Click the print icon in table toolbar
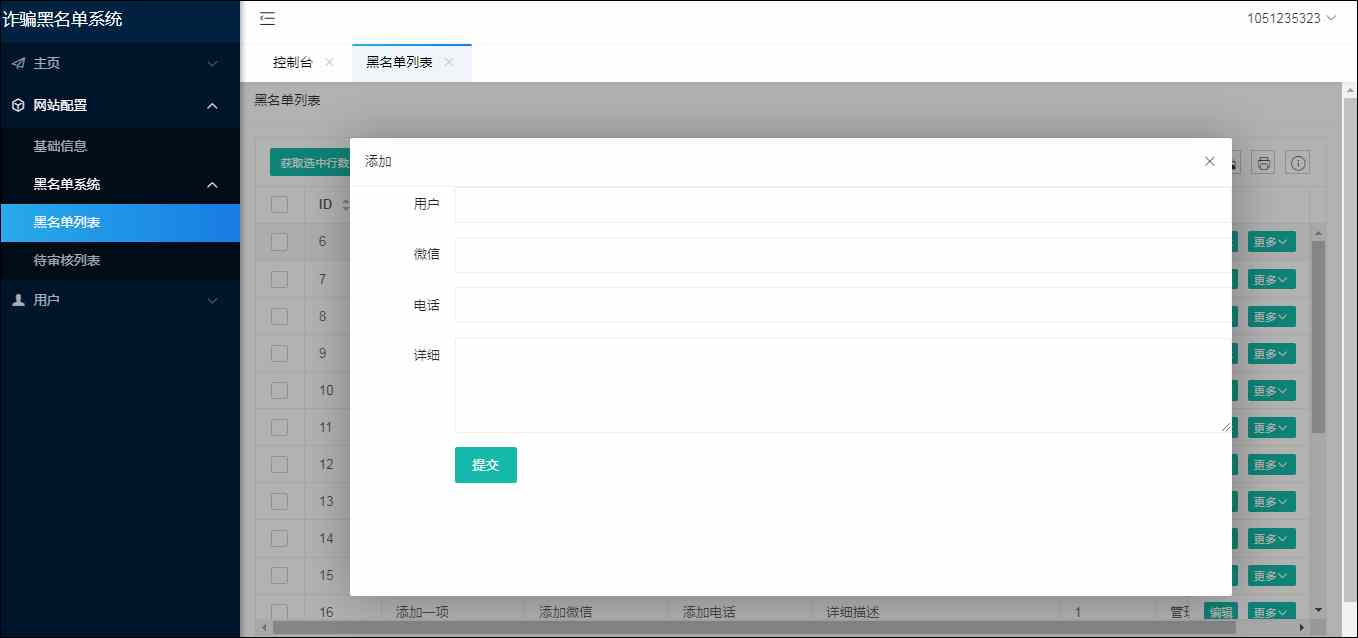1358x638 pixels. (x=1264, y=163)
